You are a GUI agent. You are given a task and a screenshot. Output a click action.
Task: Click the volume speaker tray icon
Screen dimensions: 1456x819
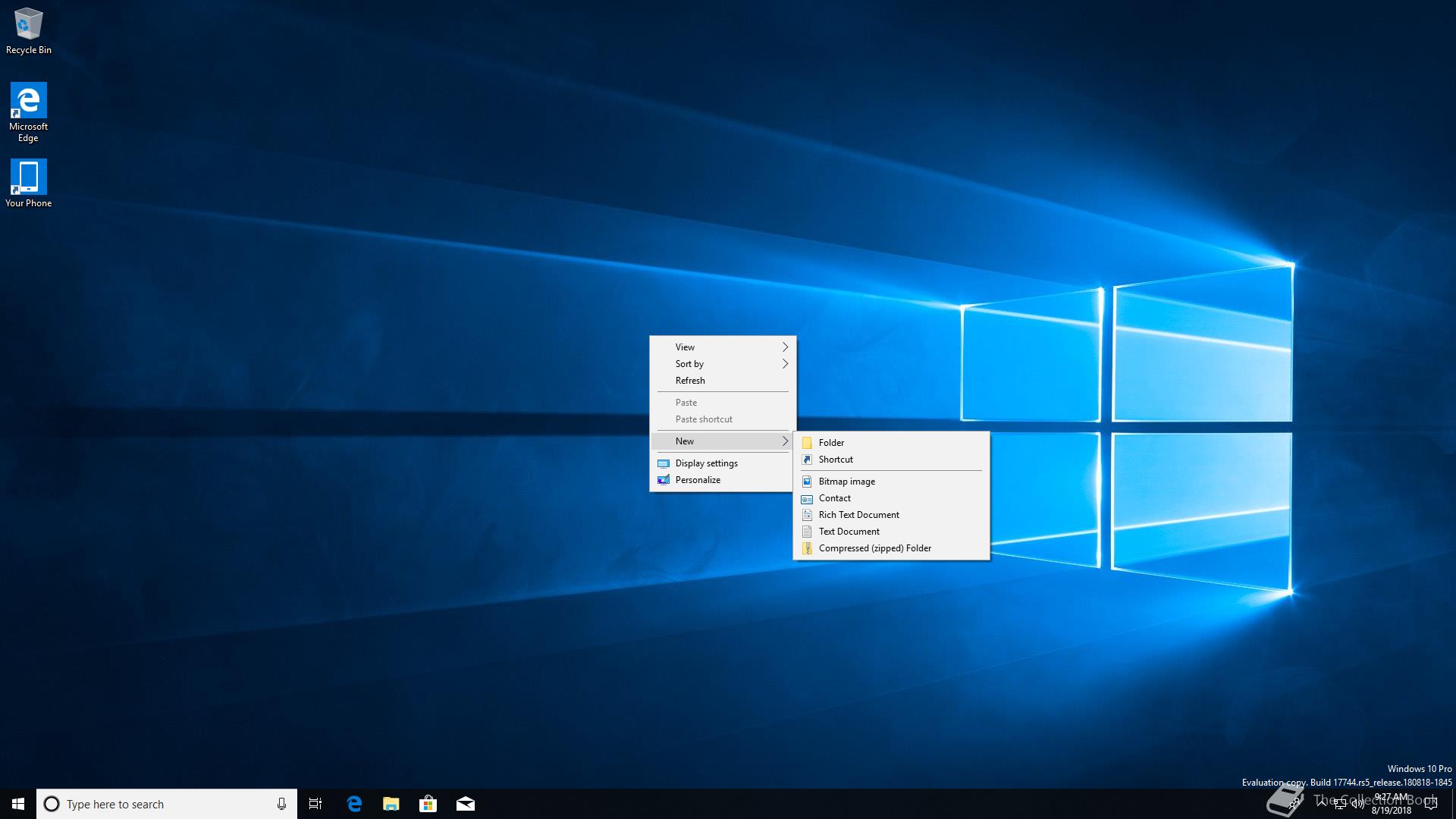pyautogui.click(x=1358, y=804)
